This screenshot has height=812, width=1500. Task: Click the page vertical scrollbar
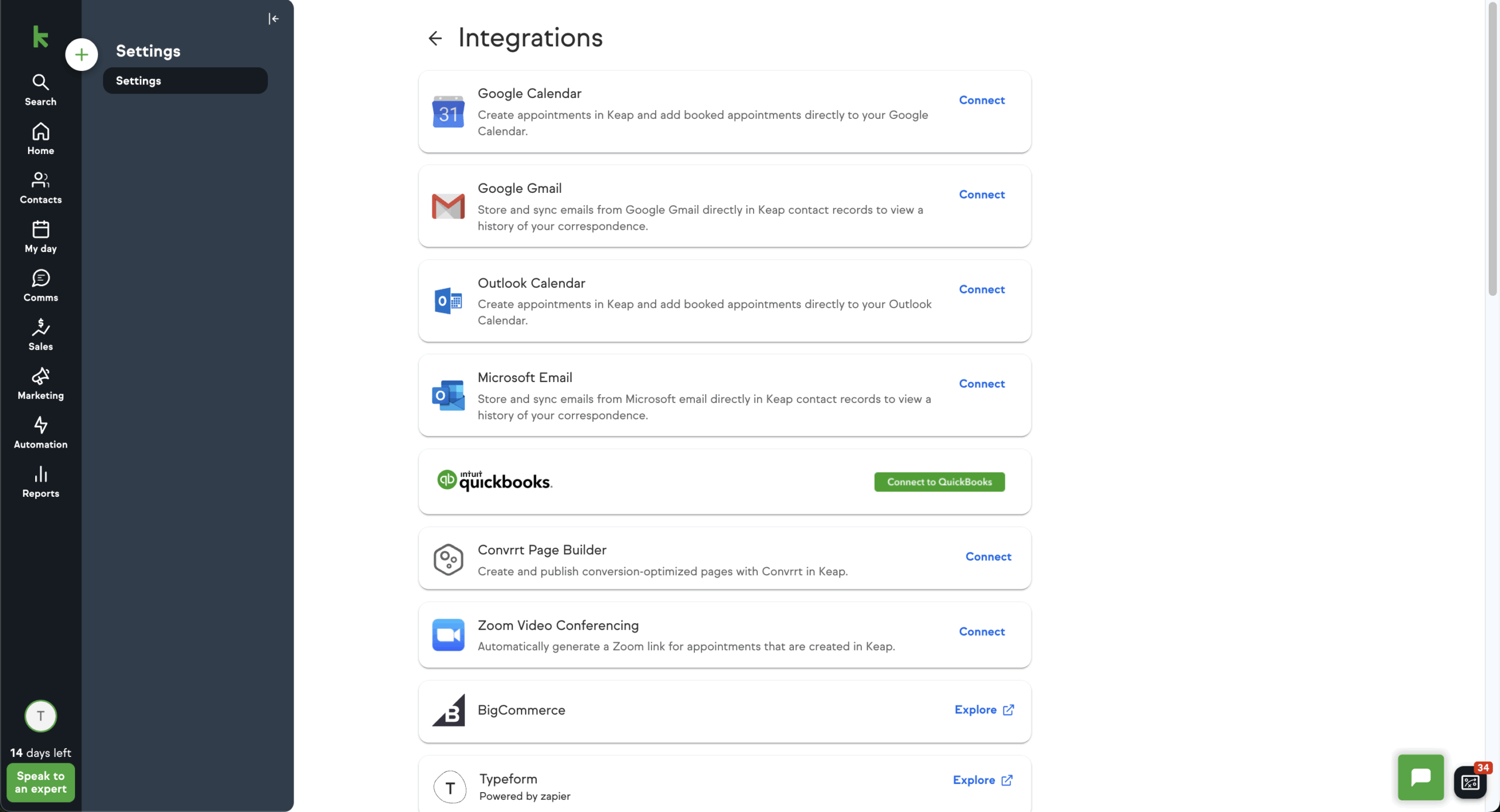click(1492, 149)
